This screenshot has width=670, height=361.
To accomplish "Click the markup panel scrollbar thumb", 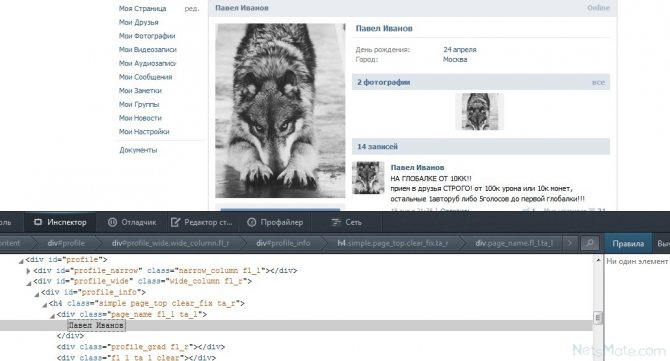I will pyautogui.click(x=598, y=318).
